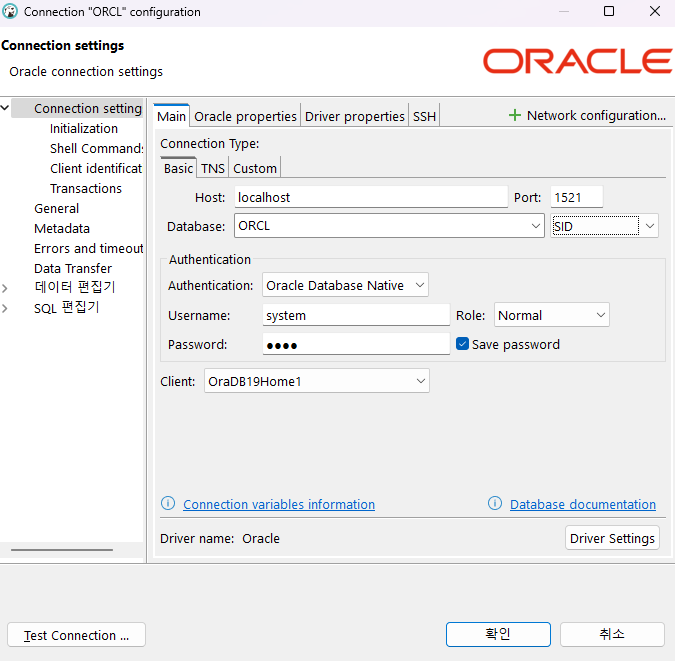Viewport: 675px width, 661px height.
Task: Expand the SQL 편집기 tree node
Action: point(5,308)
